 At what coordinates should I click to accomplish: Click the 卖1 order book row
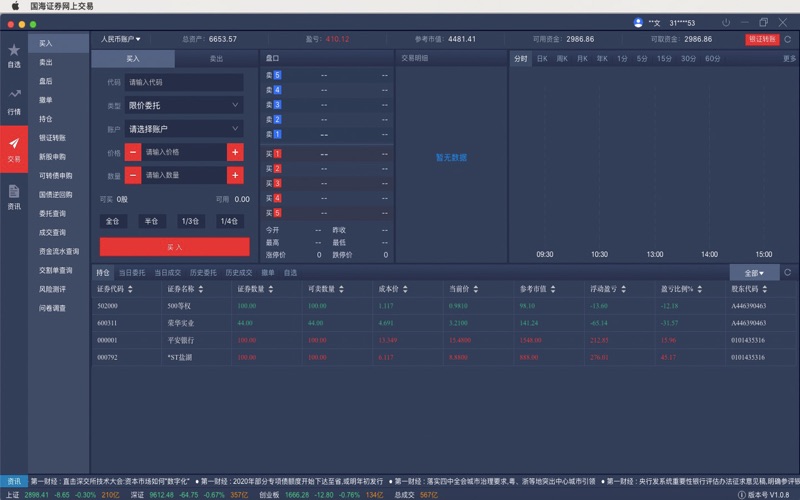tap(327, 134)
